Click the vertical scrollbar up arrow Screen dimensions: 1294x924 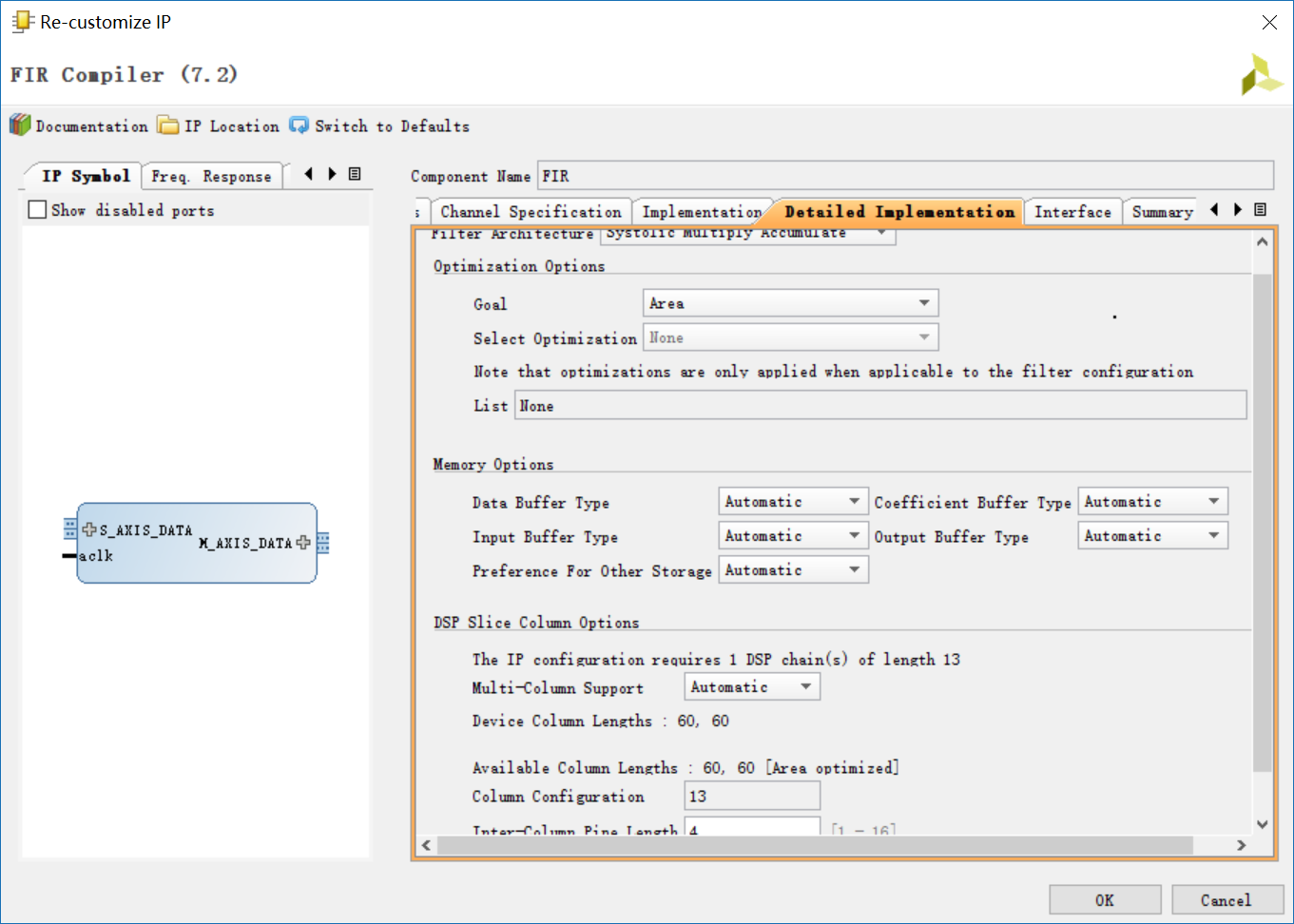[x=1263, y=241]
